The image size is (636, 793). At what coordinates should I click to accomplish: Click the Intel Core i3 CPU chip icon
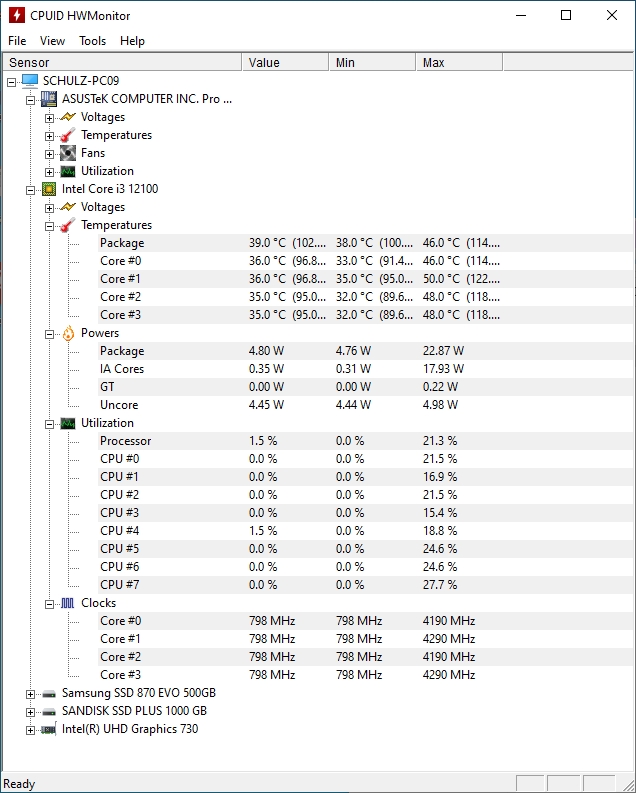click(49, 189)
